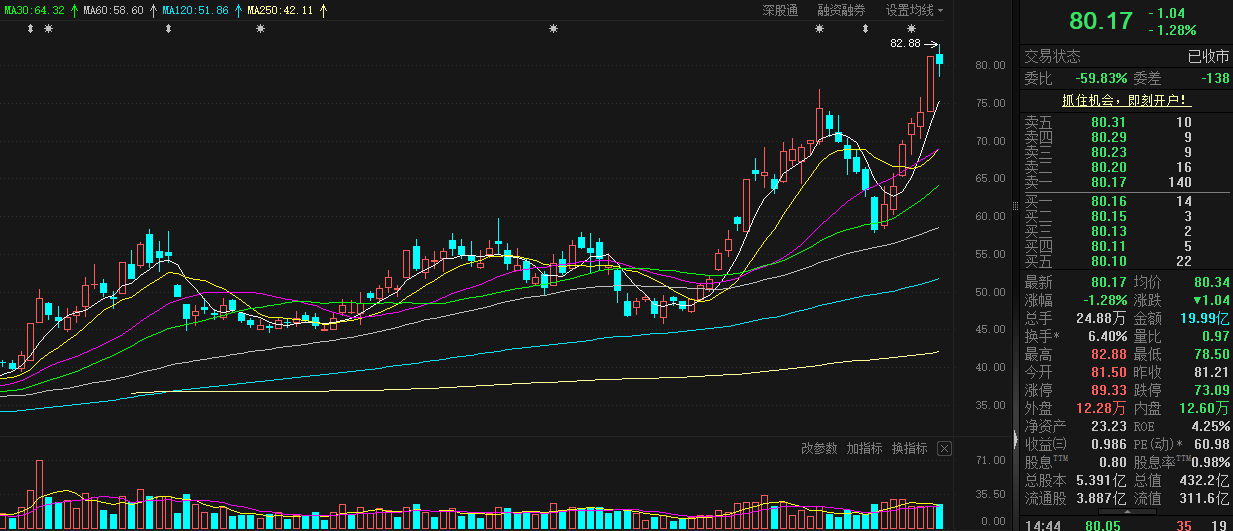
Task: Click the 流通股 value 3.887亿
Action: (x=1101, y=498)
